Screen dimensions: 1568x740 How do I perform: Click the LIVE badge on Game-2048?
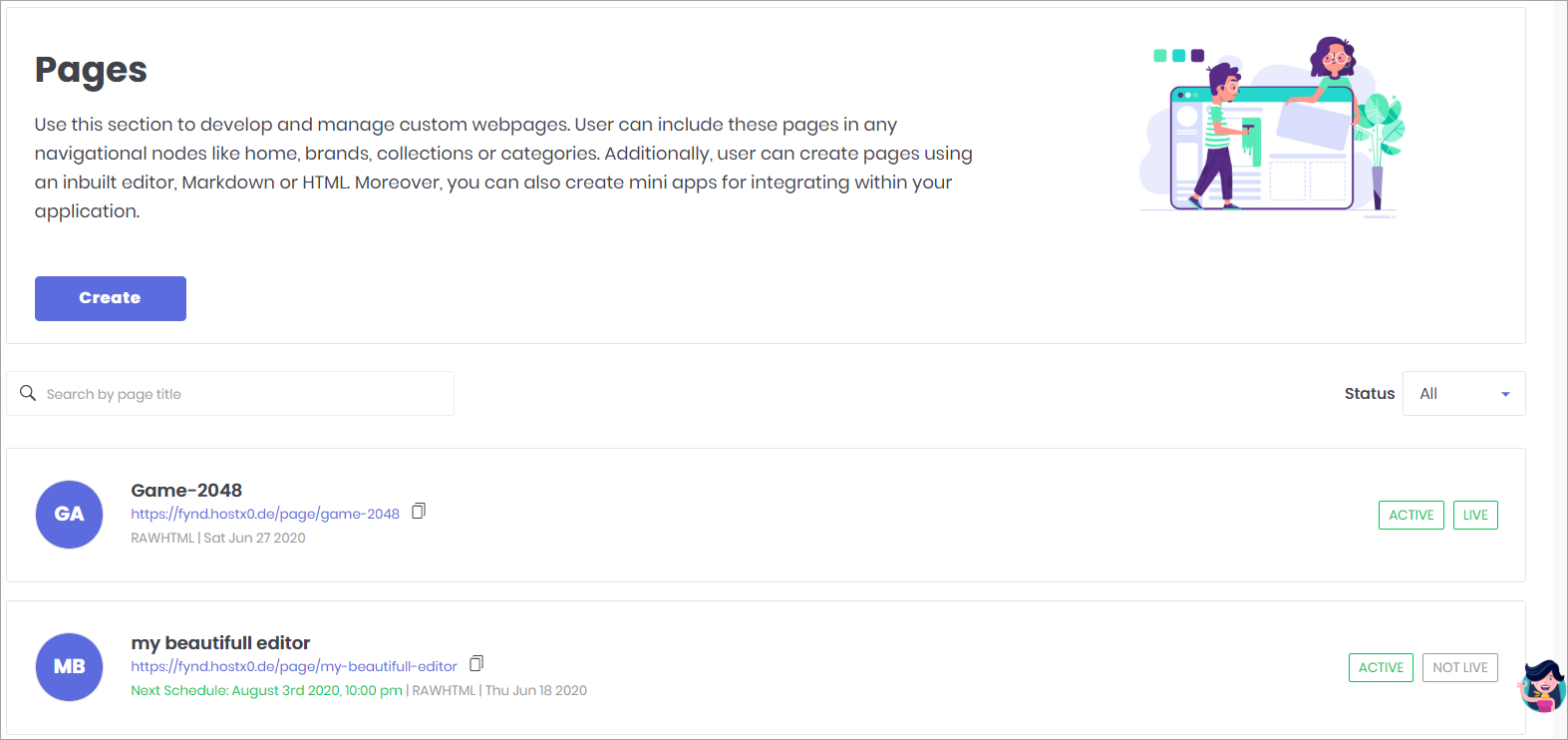1475,516
